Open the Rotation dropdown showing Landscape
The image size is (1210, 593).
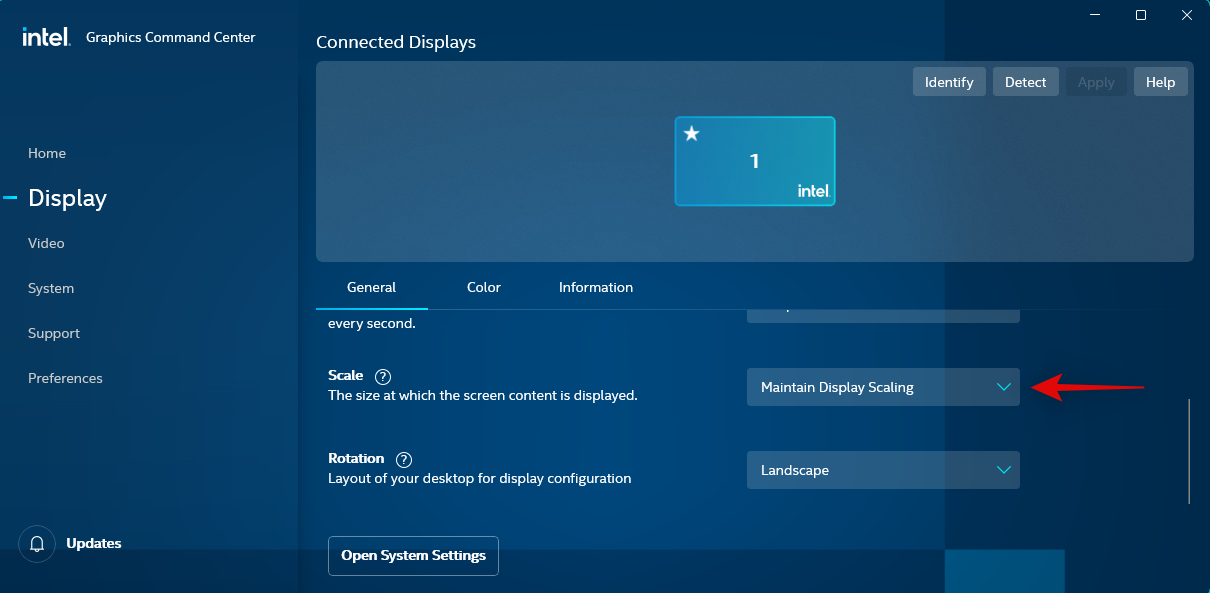pyautogui.click(x=883, y=470)
